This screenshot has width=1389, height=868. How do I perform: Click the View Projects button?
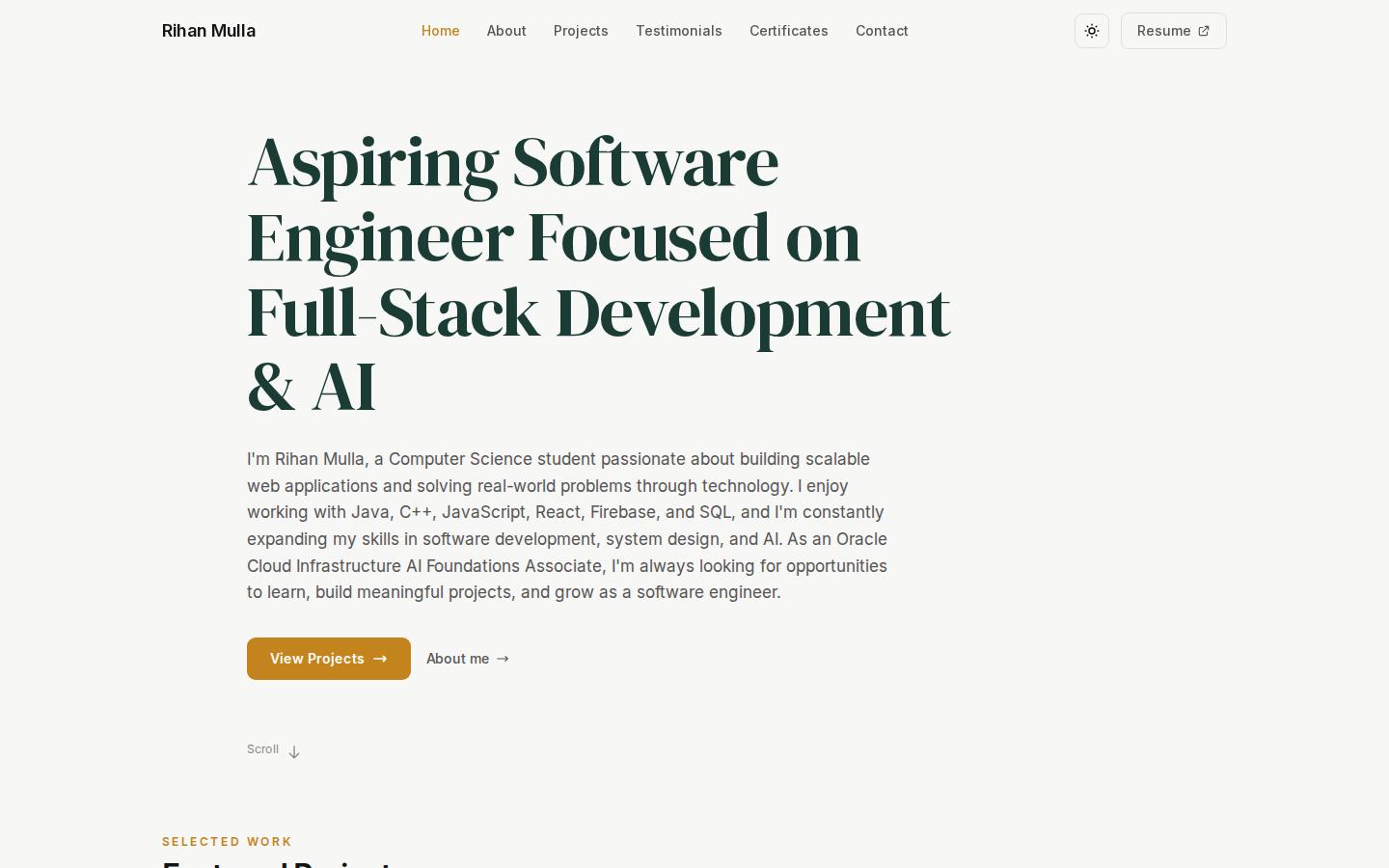click(x=329, y=659)
